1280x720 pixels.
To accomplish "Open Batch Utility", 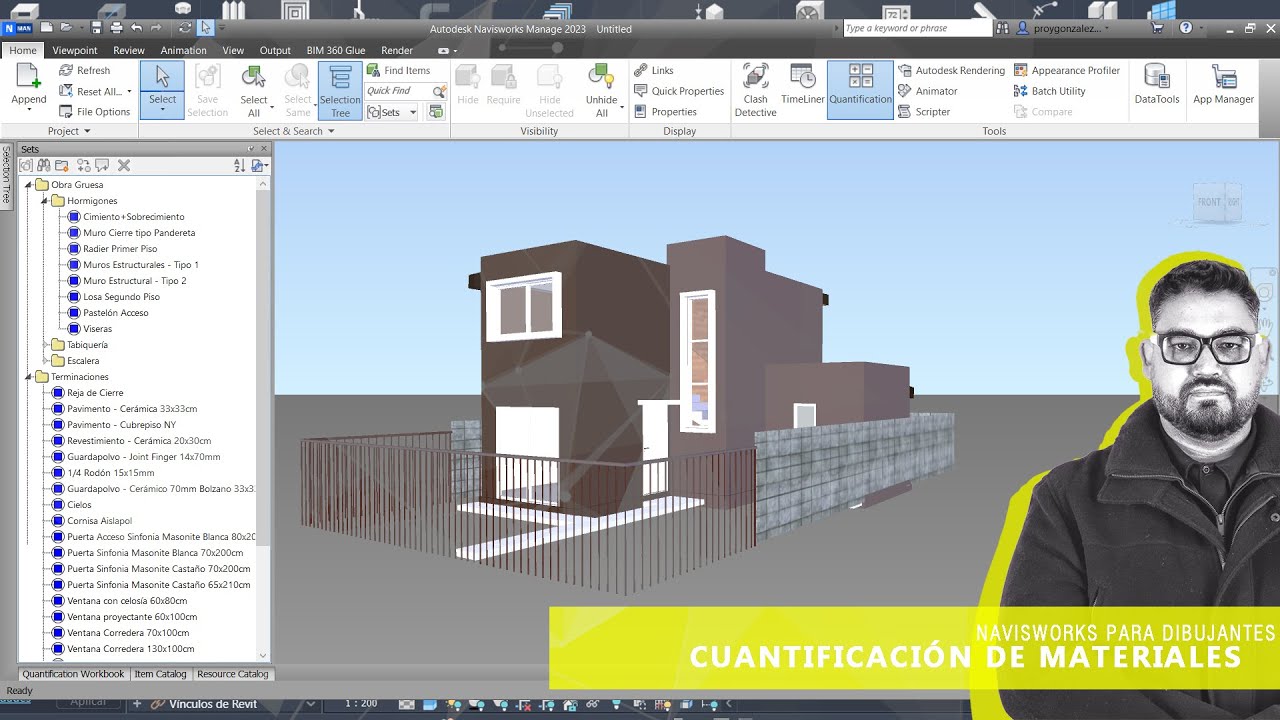I will pos(1050,91).
